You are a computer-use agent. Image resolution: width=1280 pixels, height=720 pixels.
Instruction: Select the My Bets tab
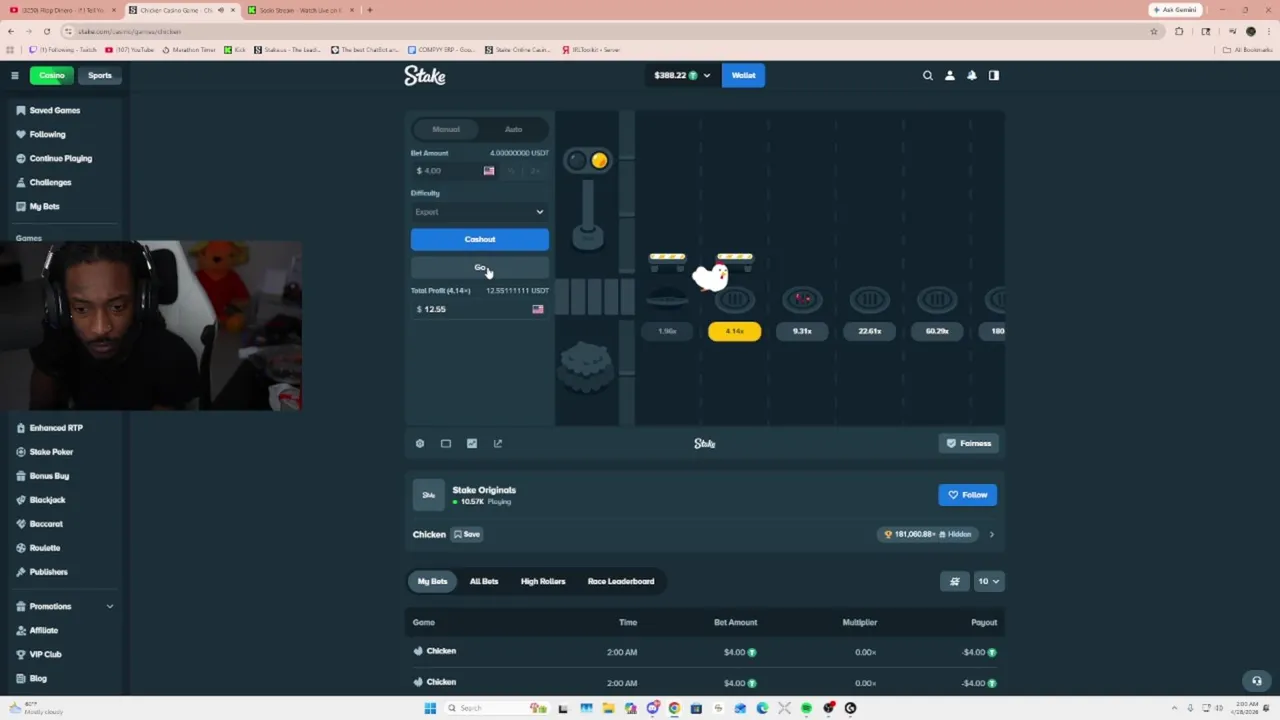[432, 581]
